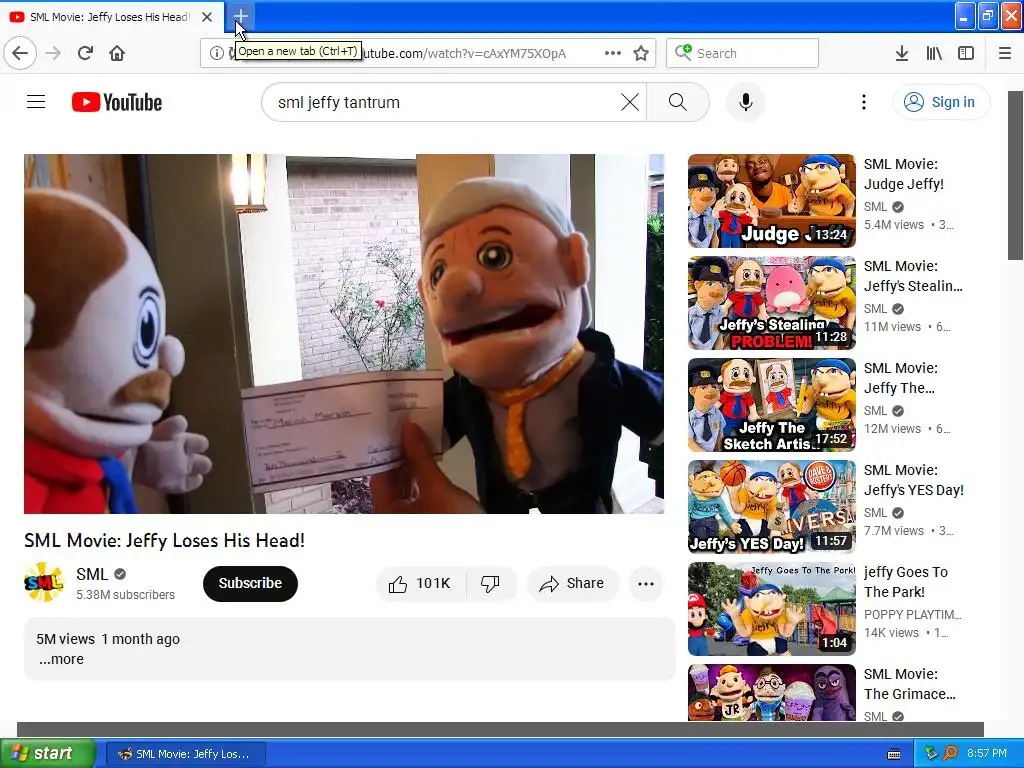Reload the current page

point(85,53)
